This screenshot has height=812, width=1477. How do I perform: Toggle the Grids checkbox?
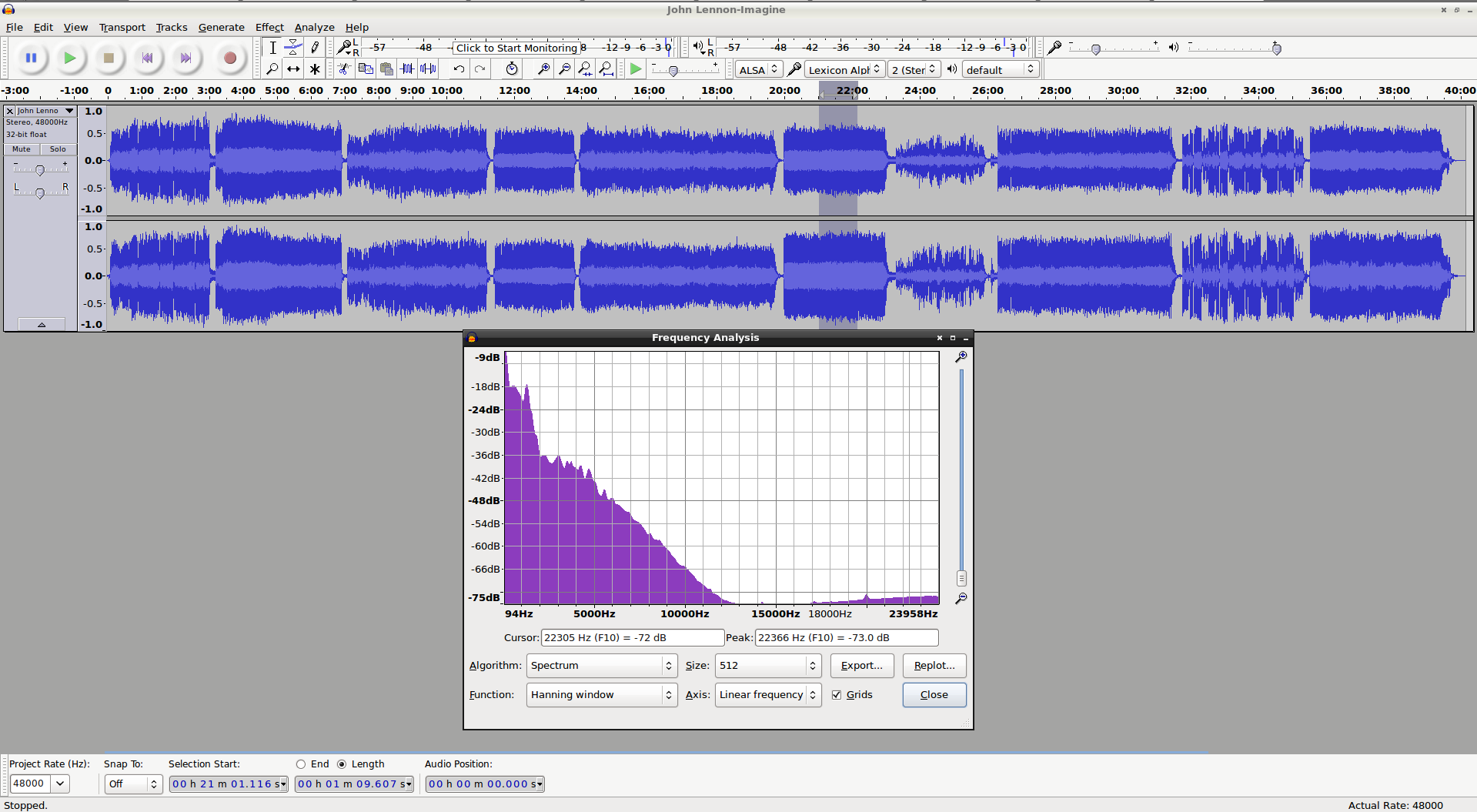coord(837,695)
